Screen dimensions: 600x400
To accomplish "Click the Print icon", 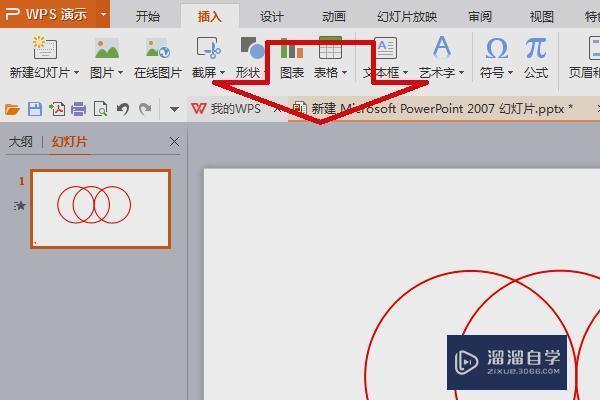I will click(78, 109).
